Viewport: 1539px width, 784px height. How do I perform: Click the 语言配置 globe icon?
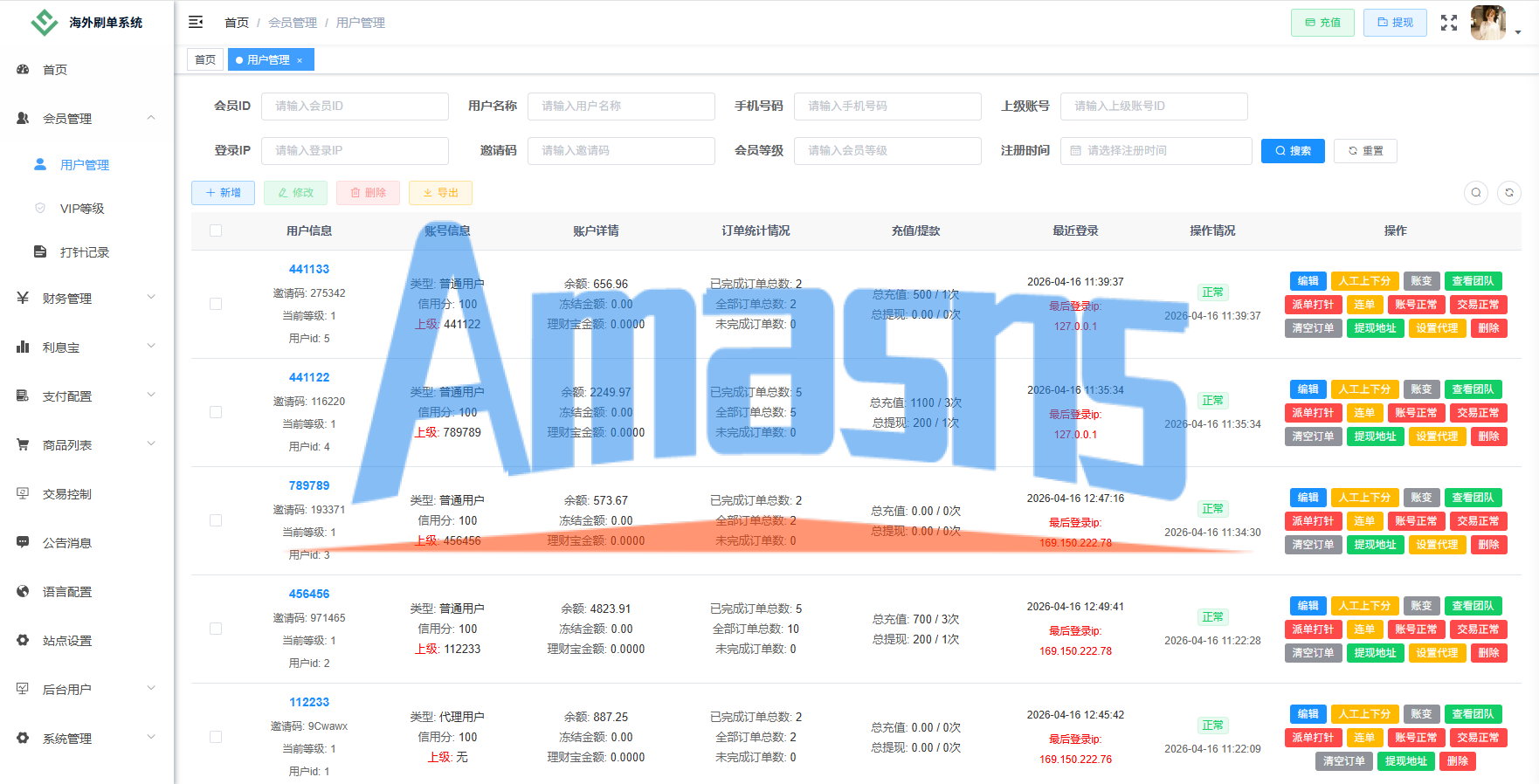(x=23, y=591)
